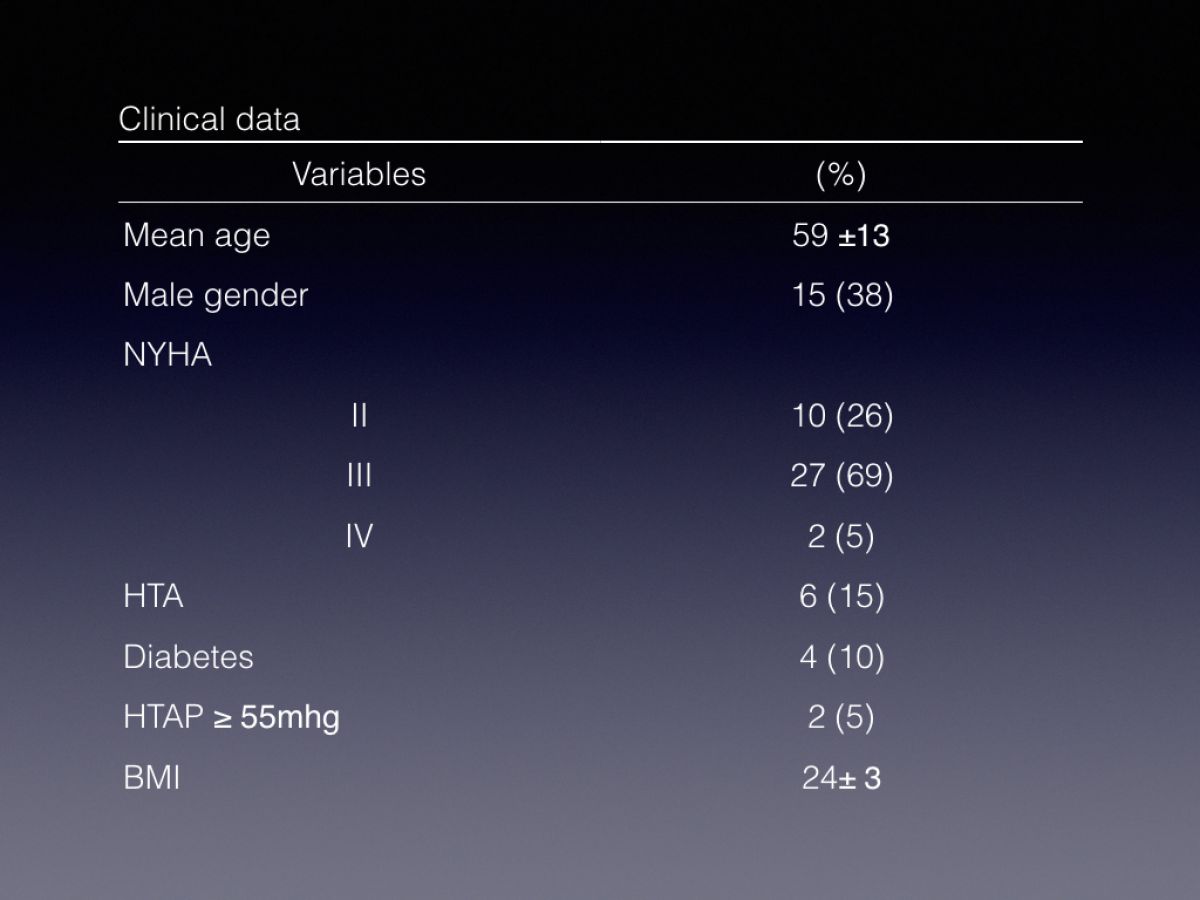Select NYHA class 'III' label
The width and height of the screenshot is (1200, 900).
(359, 476)
